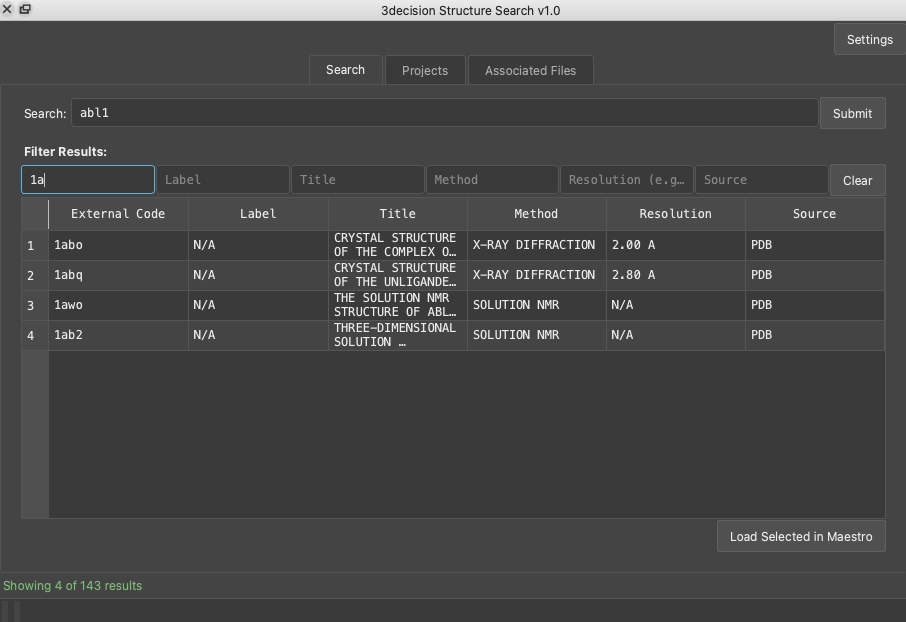The width and height of the screenshot is (906, 622).
Task: Select row header number 3
Action: click(x=35, y=305)
